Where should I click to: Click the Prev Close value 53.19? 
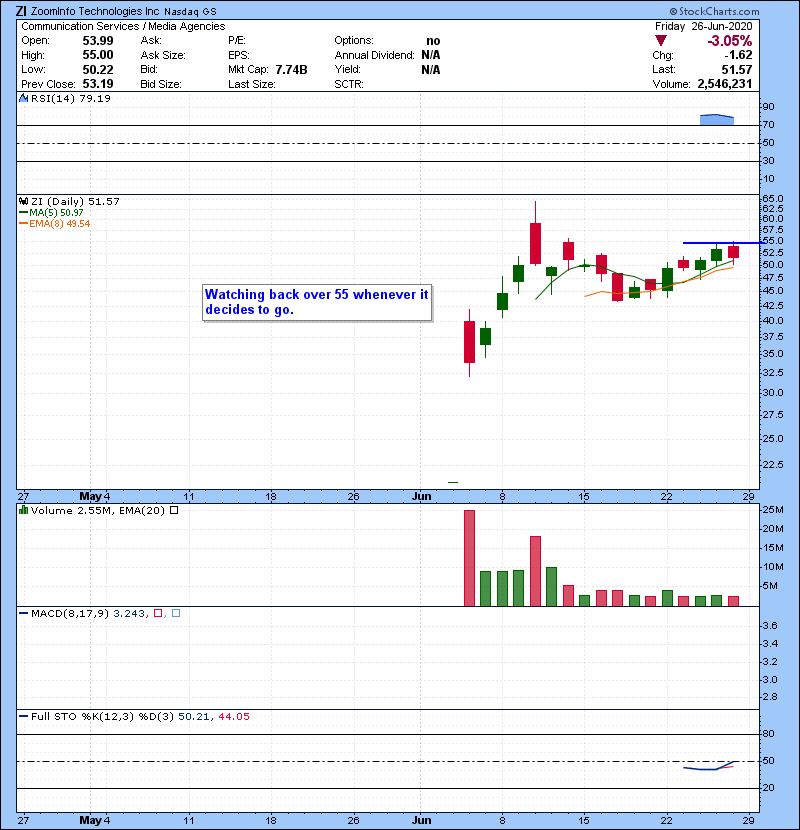[98, 84]
